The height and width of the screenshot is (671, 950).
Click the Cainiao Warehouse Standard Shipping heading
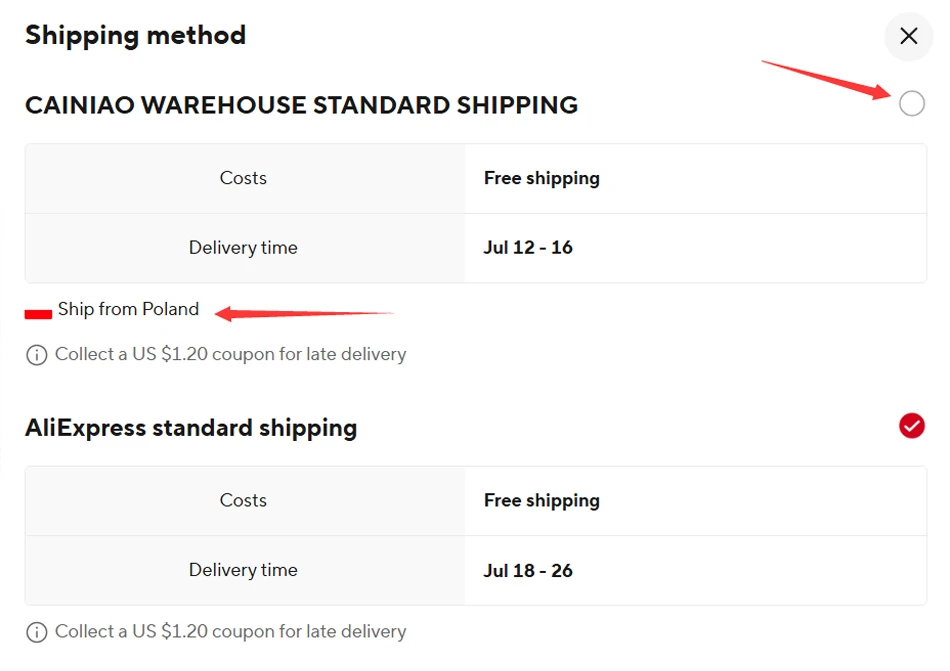tap(301, 105)
